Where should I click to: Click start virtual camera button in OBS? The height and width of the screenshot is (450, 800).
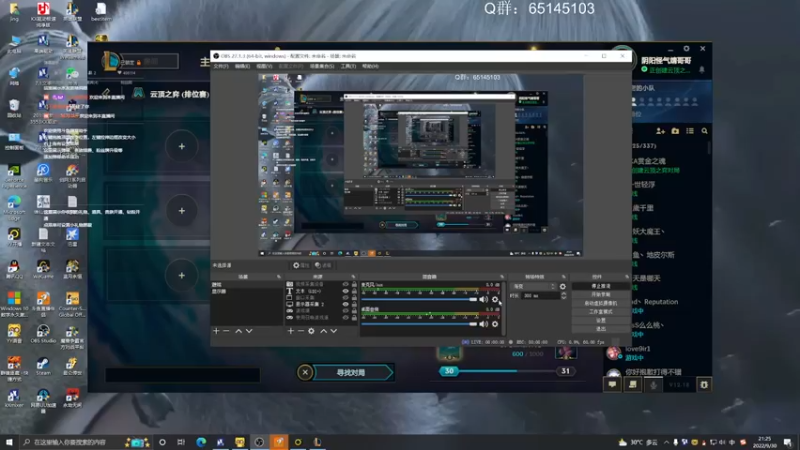pos(601,303)
